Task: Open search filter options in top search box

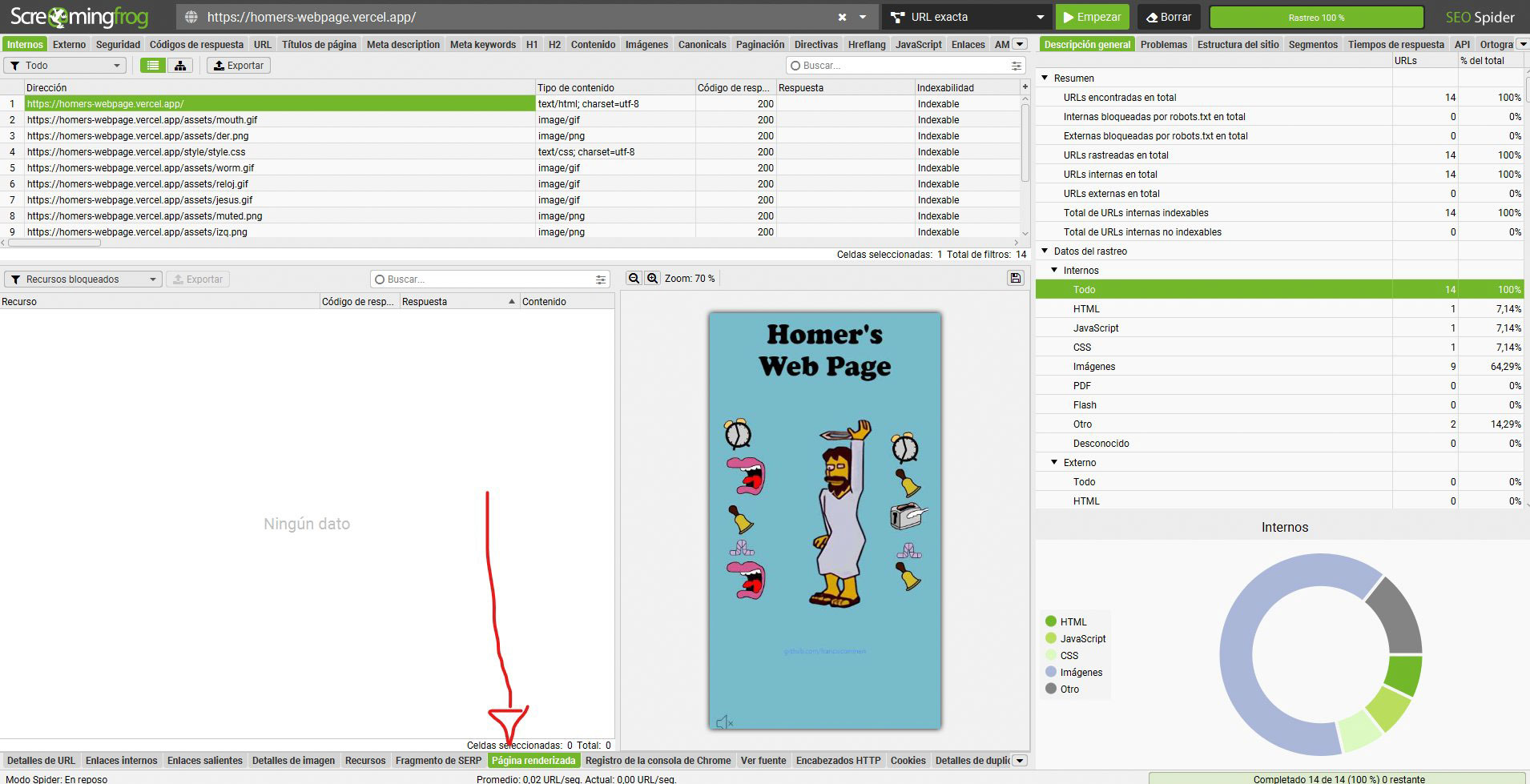Action: [x=1016, y=66]
